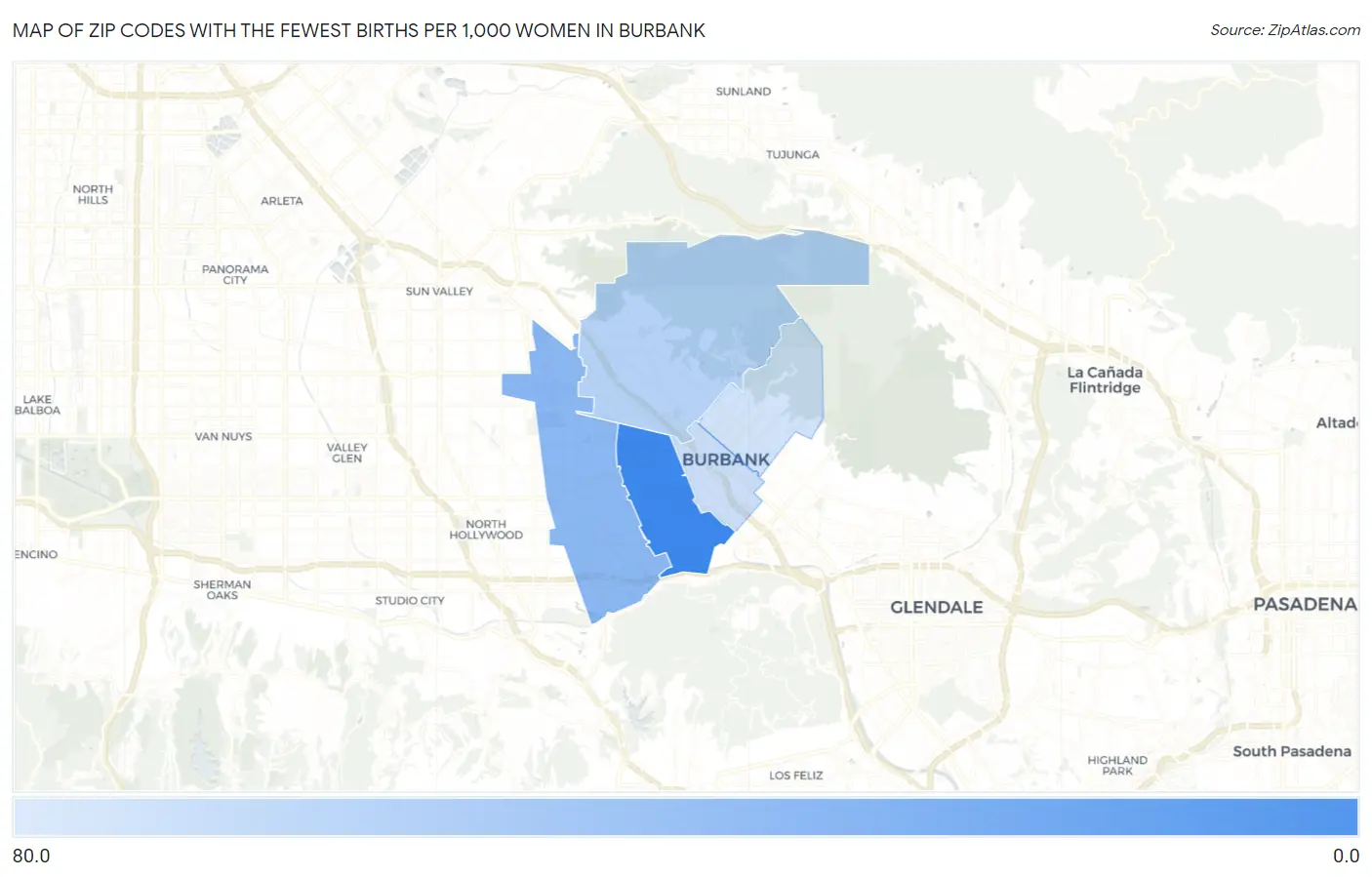
Task: Click the 80.0 legend value
Action: 31,856
